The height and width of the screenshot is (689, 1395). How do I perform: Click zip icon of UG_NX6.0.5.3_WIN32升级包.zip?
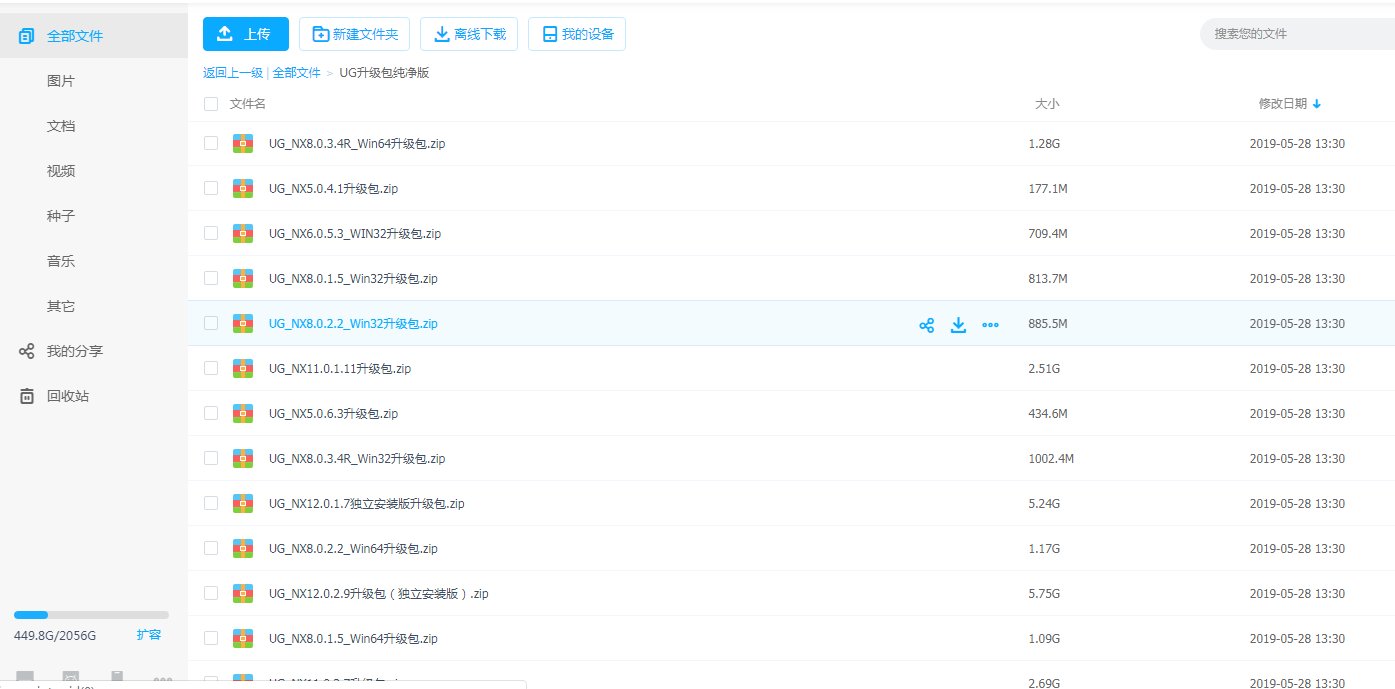point(242,233)
